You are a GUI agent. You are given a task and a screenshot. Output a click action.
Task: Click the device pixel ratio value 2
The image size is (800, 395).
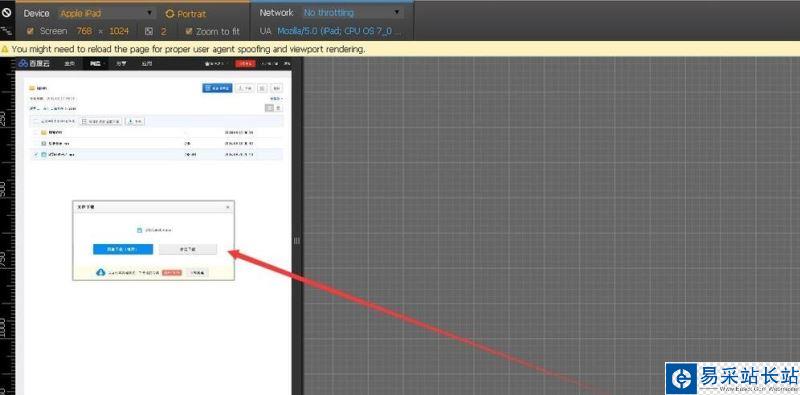click(x=164, y=31)
